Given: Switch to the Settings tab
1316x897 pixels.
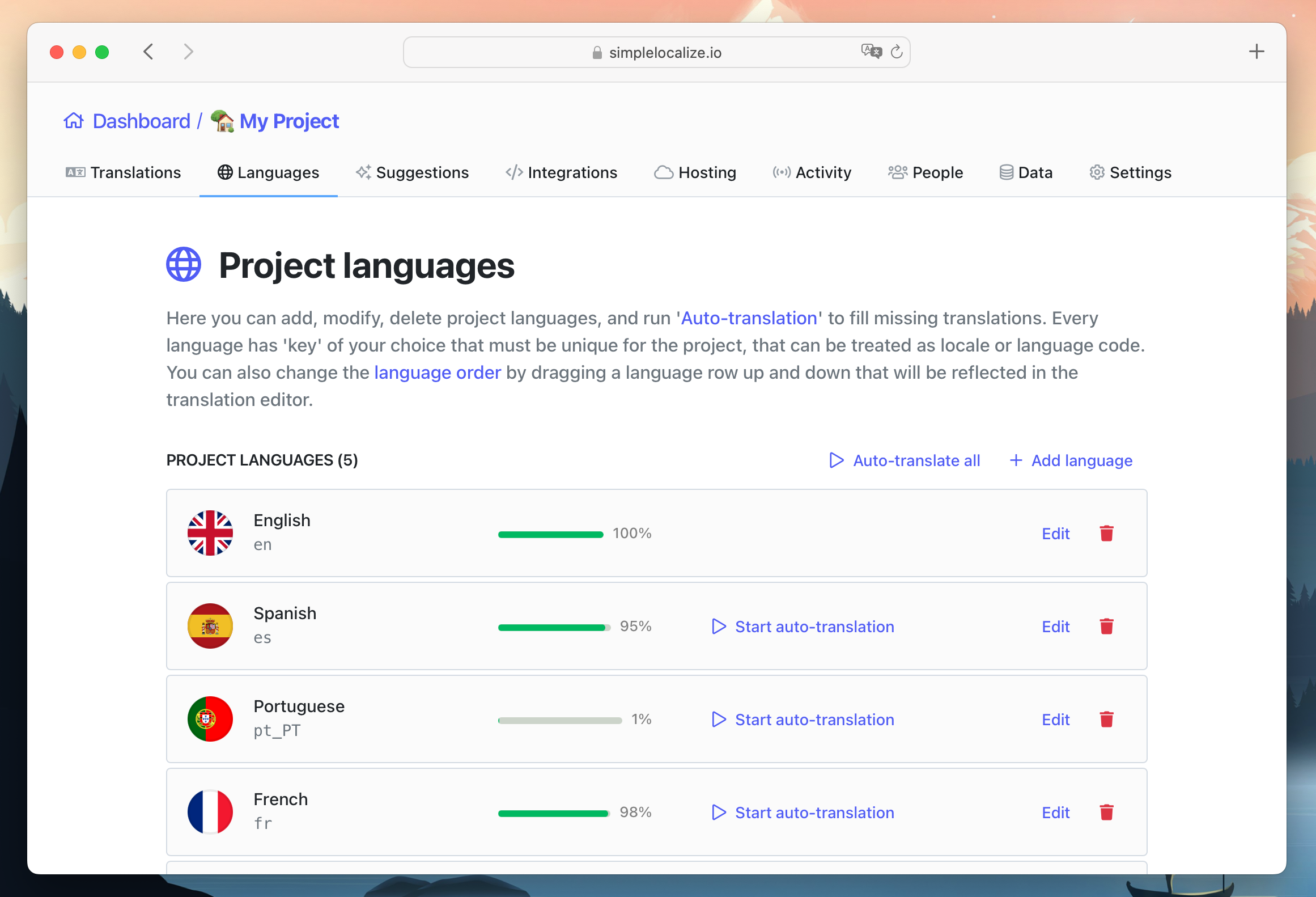Looking at the screenshot, I should (x=1130, y=172).
